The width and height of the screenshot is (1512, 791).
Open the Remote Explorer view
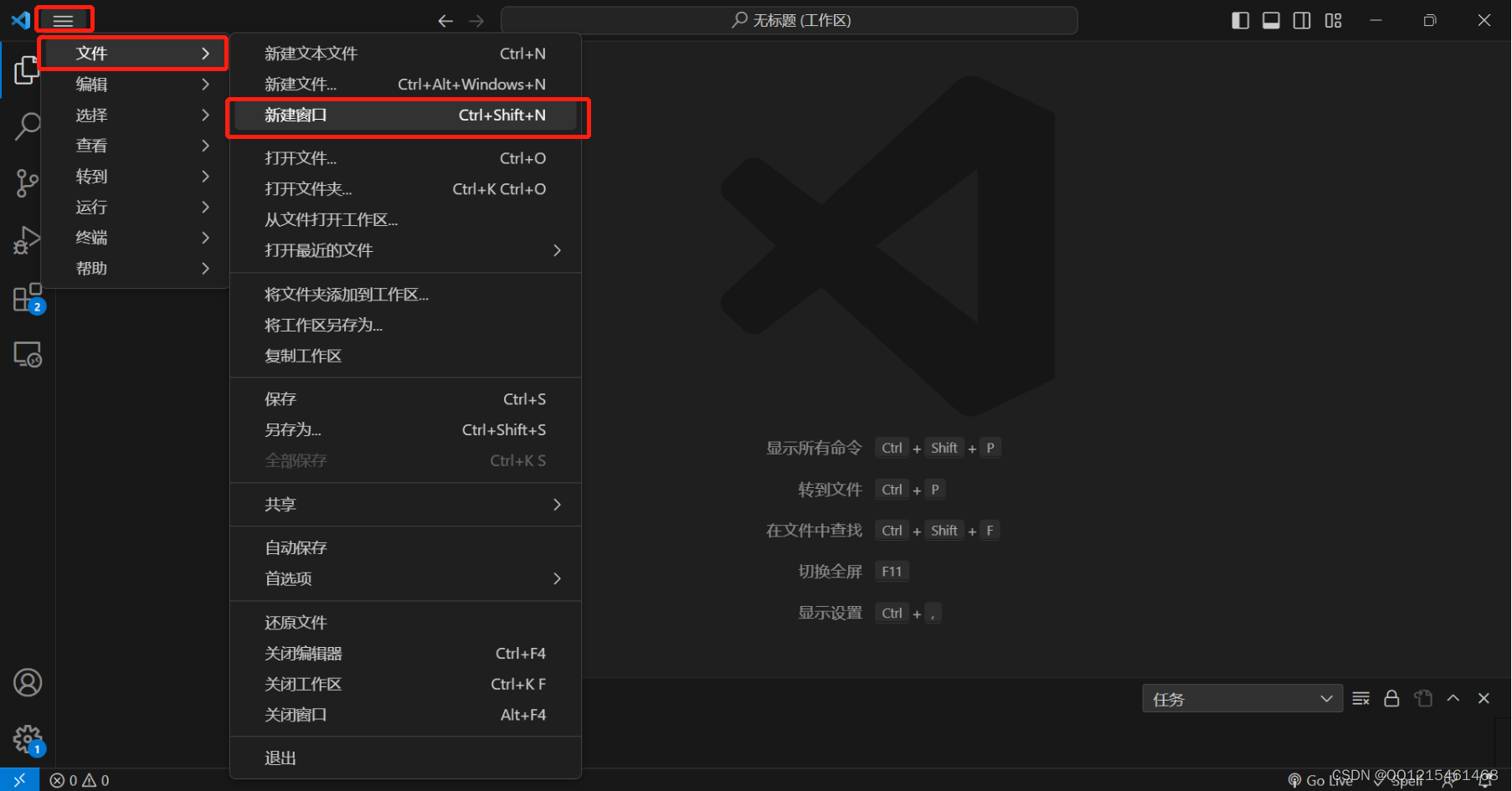tap(27, 354)
